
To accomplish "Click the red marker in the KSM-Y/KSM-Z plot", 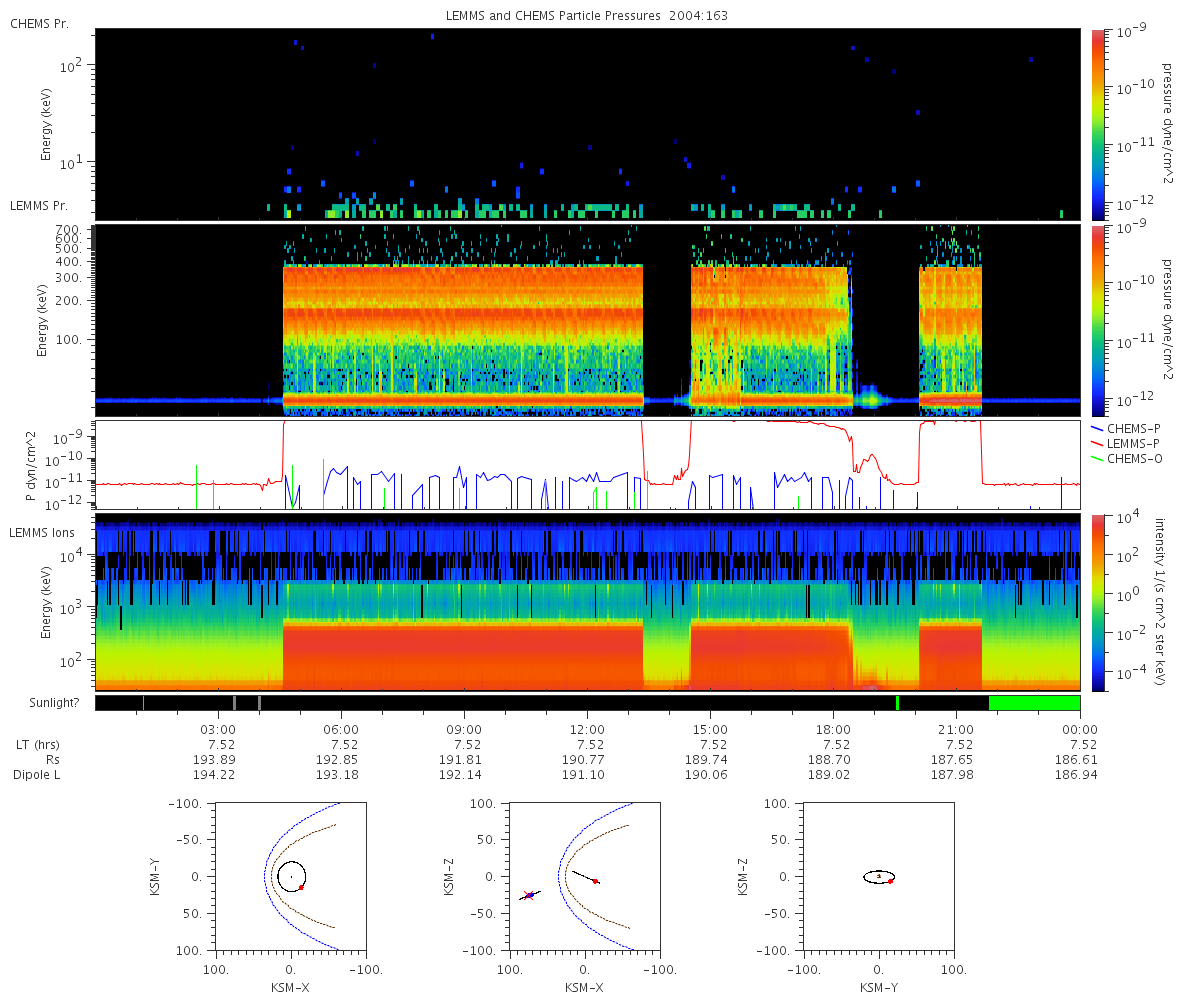I will (x=890, y=881).
